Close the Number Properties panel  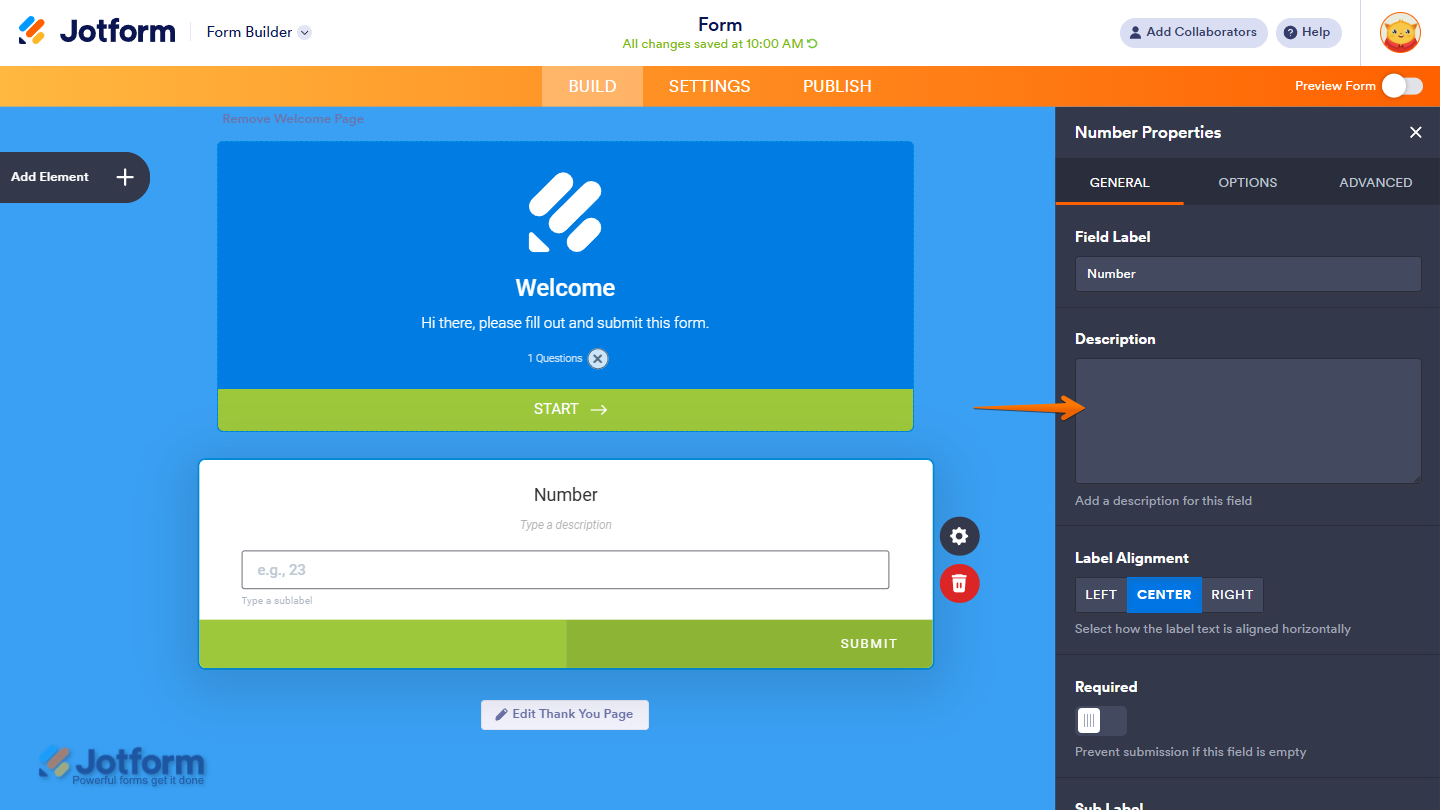[1415, 132]
